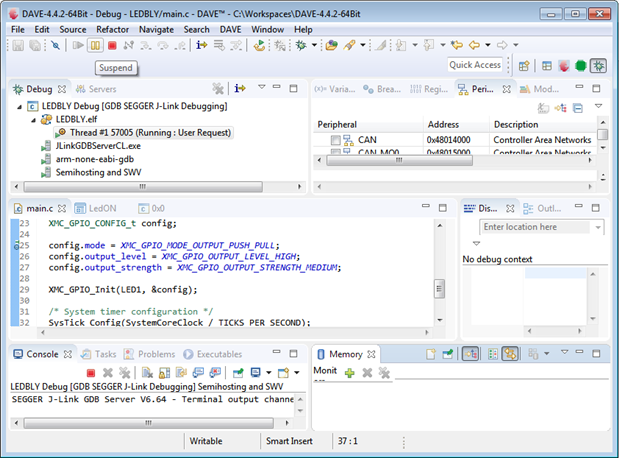Open the Debug view's View Menu dropdown

coord(262,88)
